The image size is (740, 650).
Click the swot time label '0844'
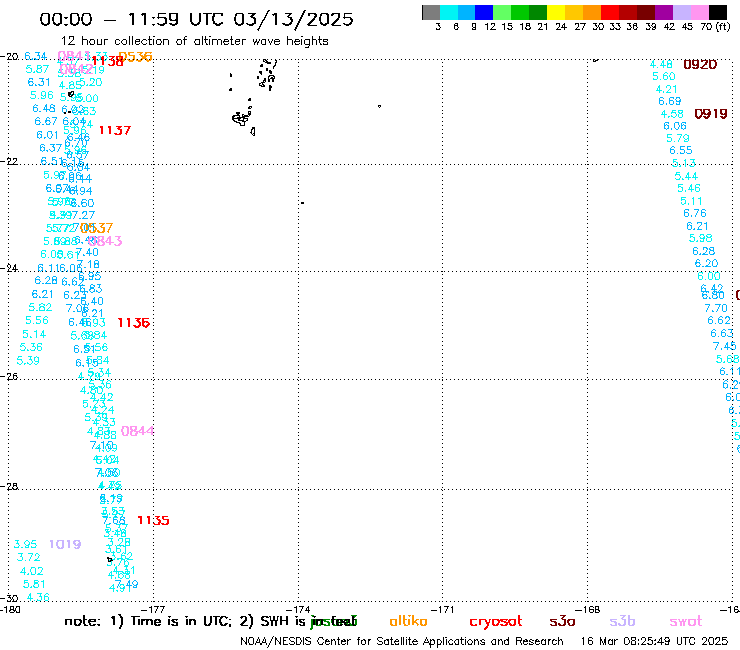pyautogui.click(x=137, y=431)
